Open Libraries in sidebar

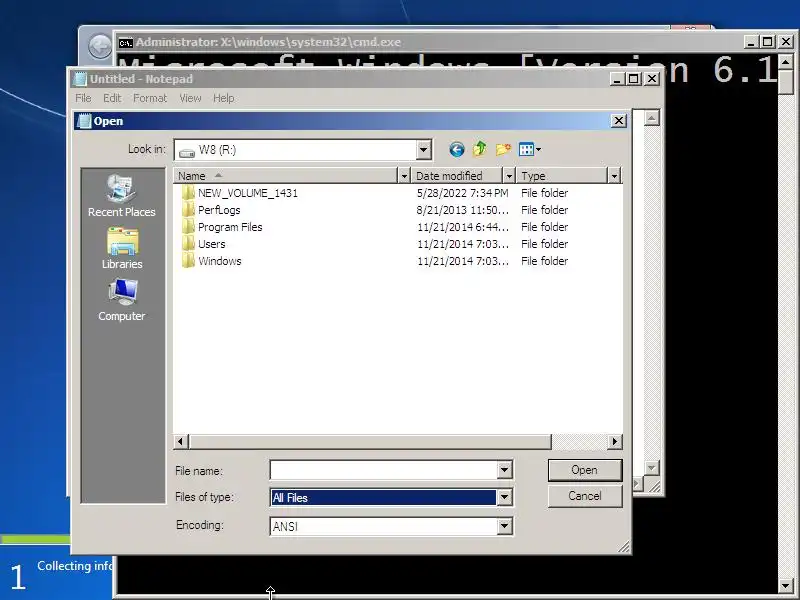pos(121,248)
